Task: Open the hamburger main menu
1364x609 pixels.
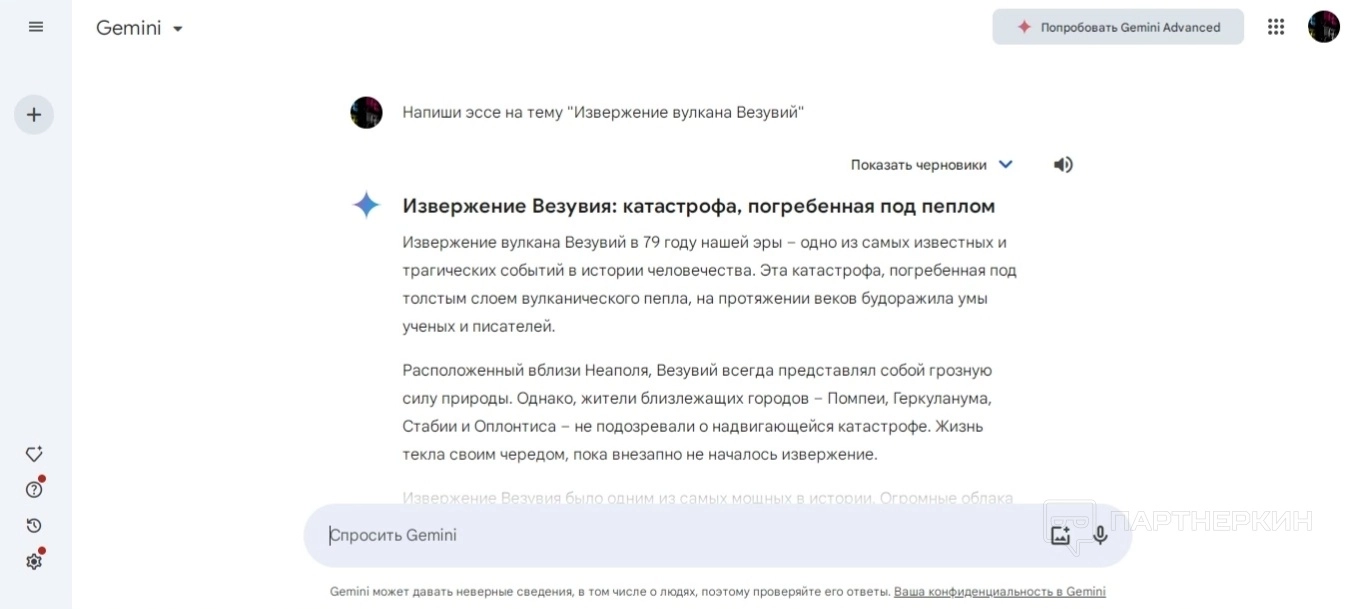Action: click(36, 27)
